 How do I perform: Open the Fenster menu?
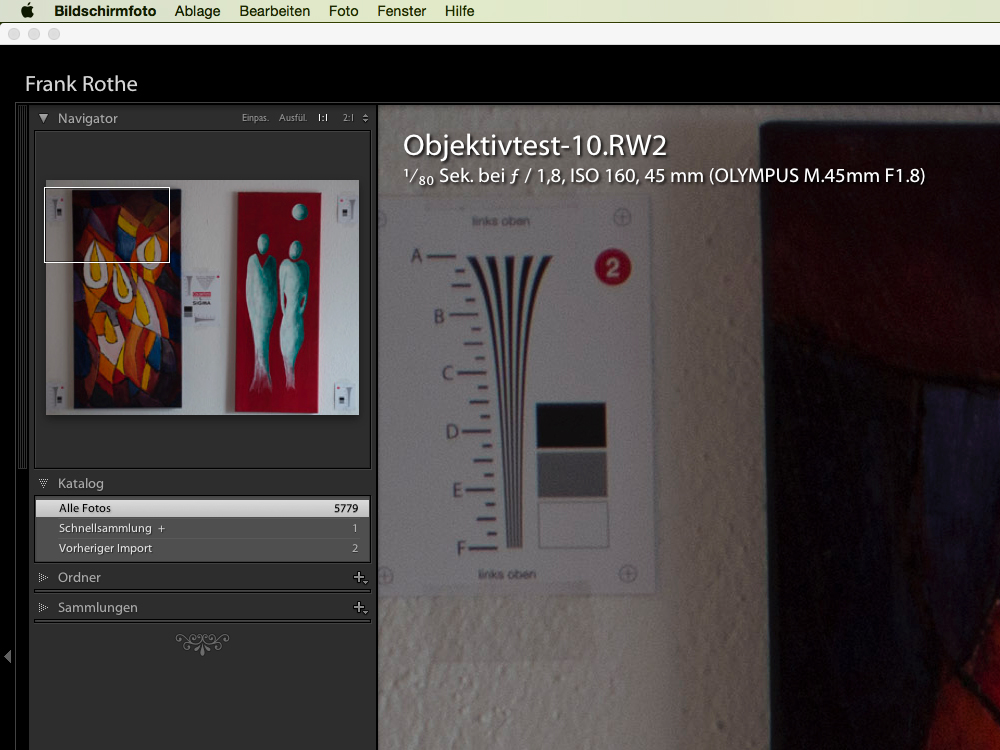tap(401, 11)
